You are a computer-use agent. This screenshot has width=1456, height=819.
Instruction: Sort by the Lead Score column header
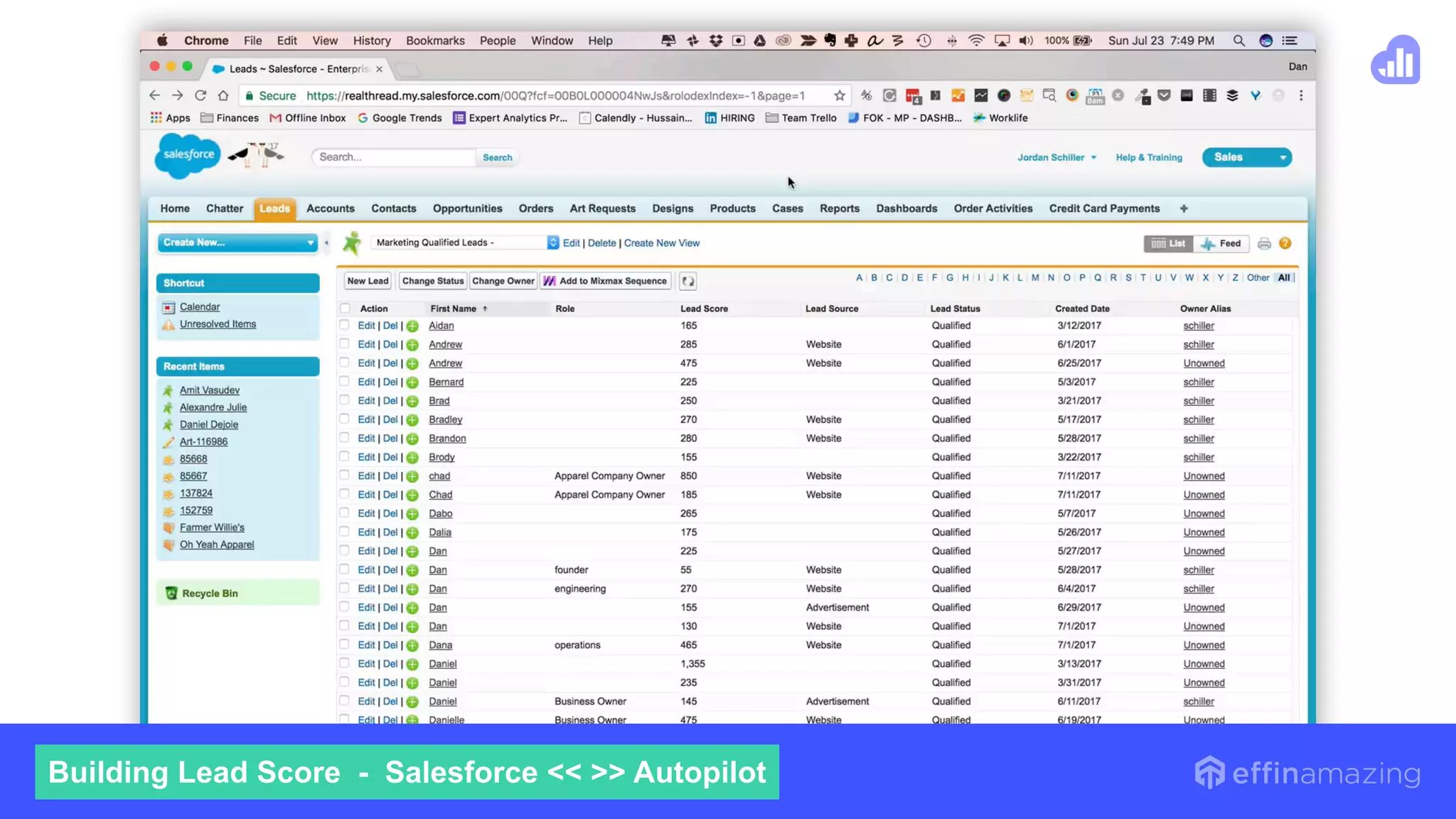pyautogui.click(x=704, y=309)
